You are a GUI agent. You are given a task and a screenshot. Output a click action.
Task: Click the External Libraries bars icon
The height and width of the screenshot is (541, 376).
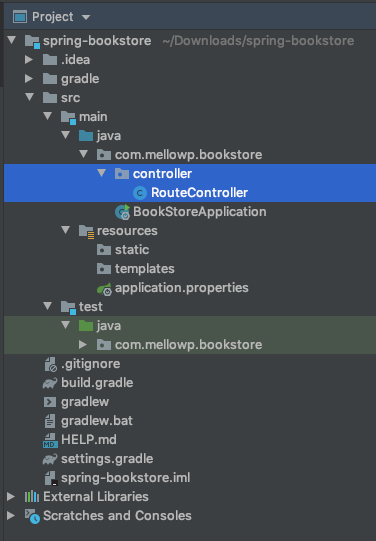click(x=32, y=496)
